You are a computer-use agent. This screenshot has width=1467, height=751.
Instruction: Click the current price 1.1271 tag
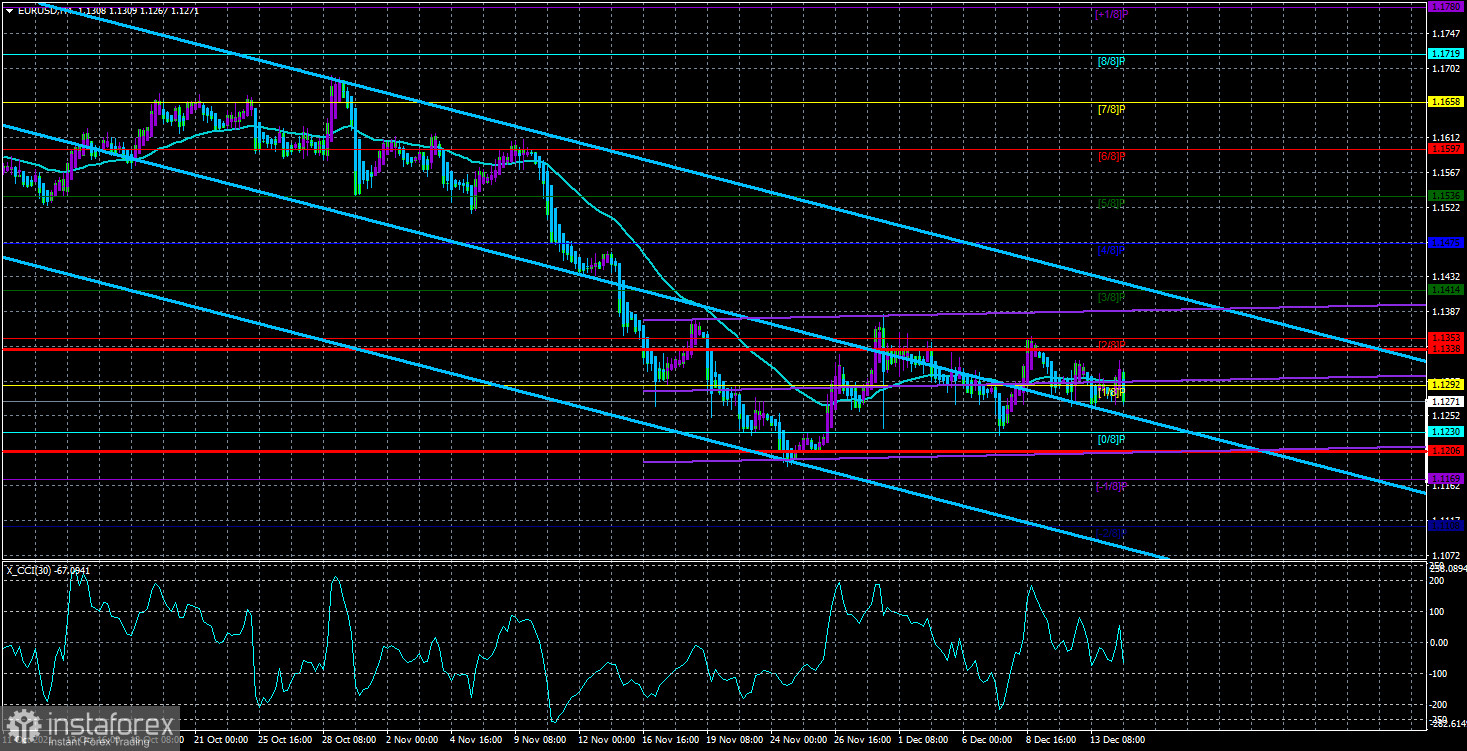(1447, 401)
